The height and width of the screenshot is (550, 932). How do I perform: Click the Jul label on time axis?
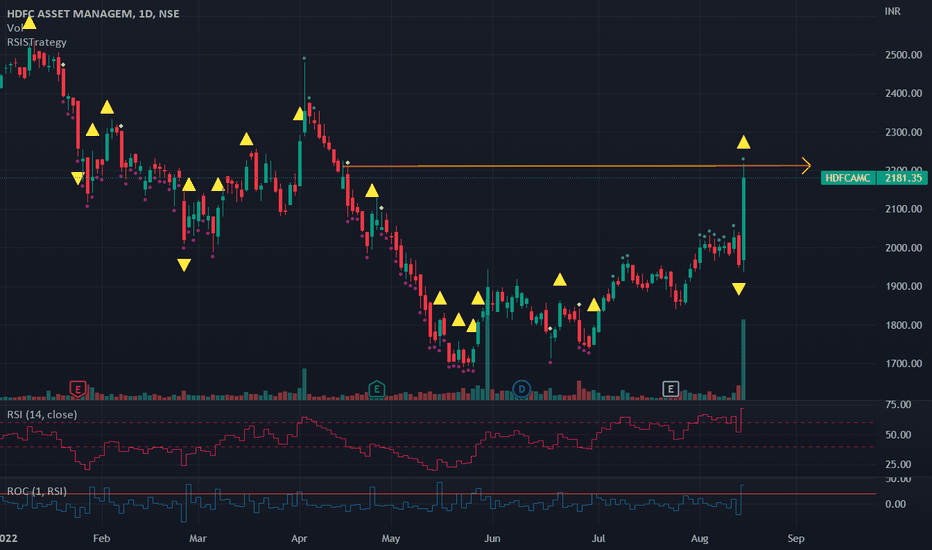pyautogui.click(x=599, y=538)
